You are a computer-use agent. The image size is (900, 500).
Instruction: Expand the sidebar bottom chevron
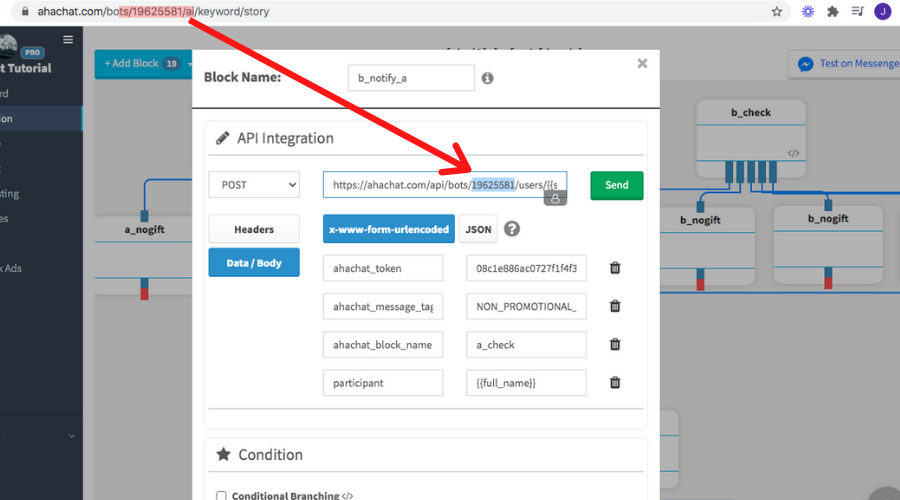tap(71, 436)
